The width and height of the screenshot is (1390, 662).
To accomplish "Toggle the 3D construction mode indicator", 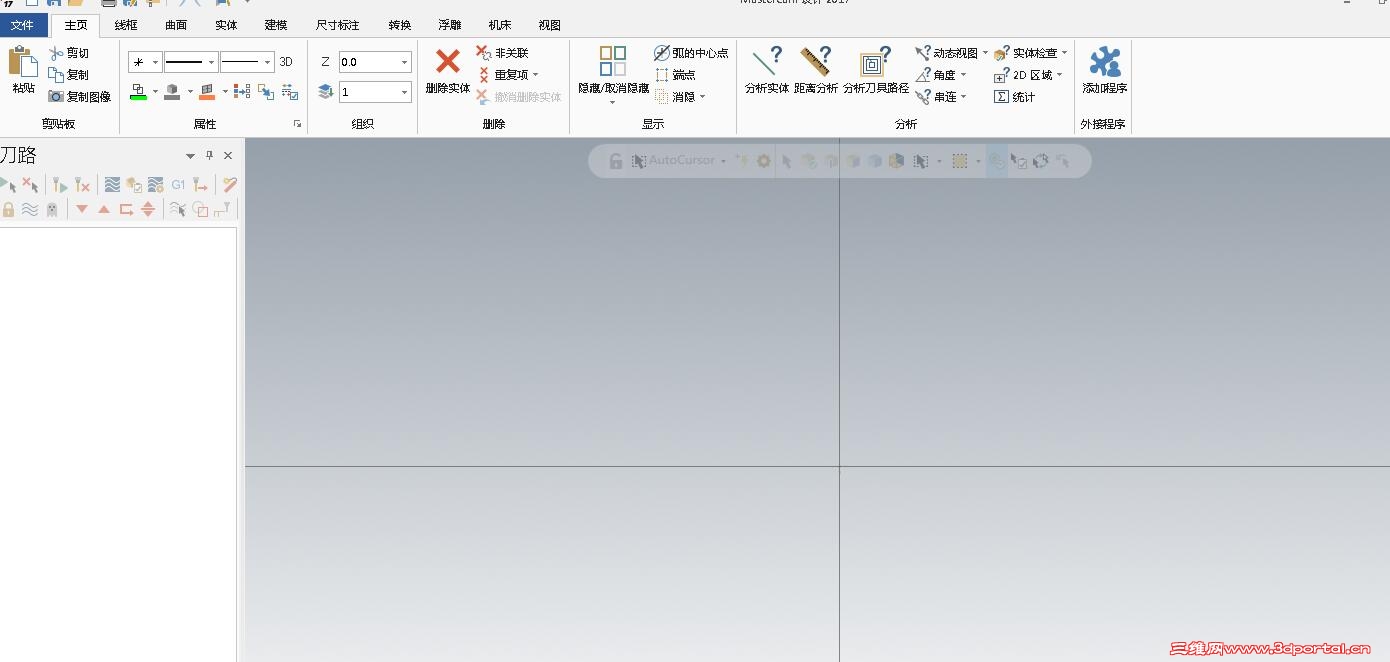I will click(286, 62).
